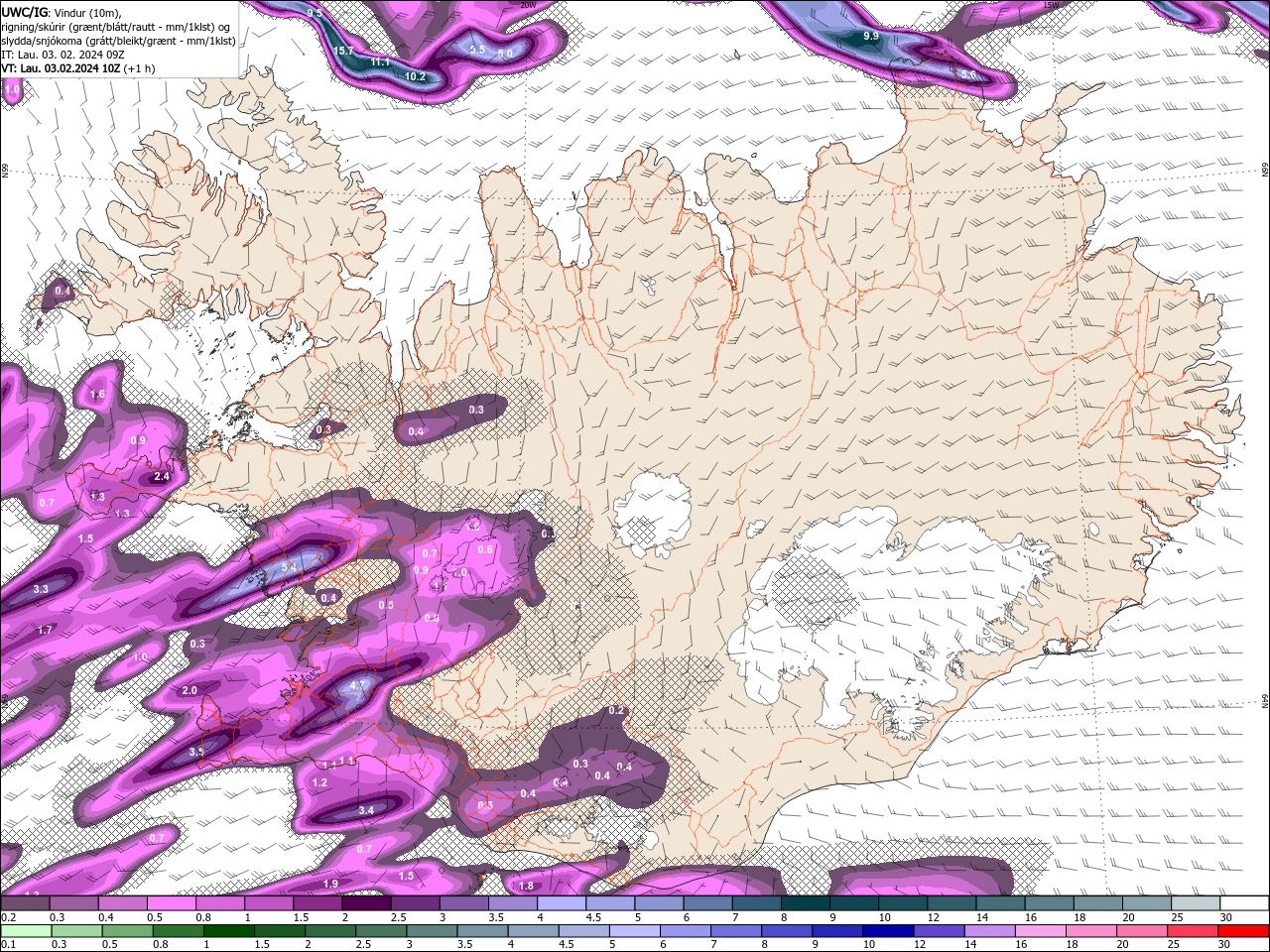The width and height of the screenshot is (1270, 952).
Task: Pick the light pink lower swatch between 16 and 18
Action: click(1042, 931)
